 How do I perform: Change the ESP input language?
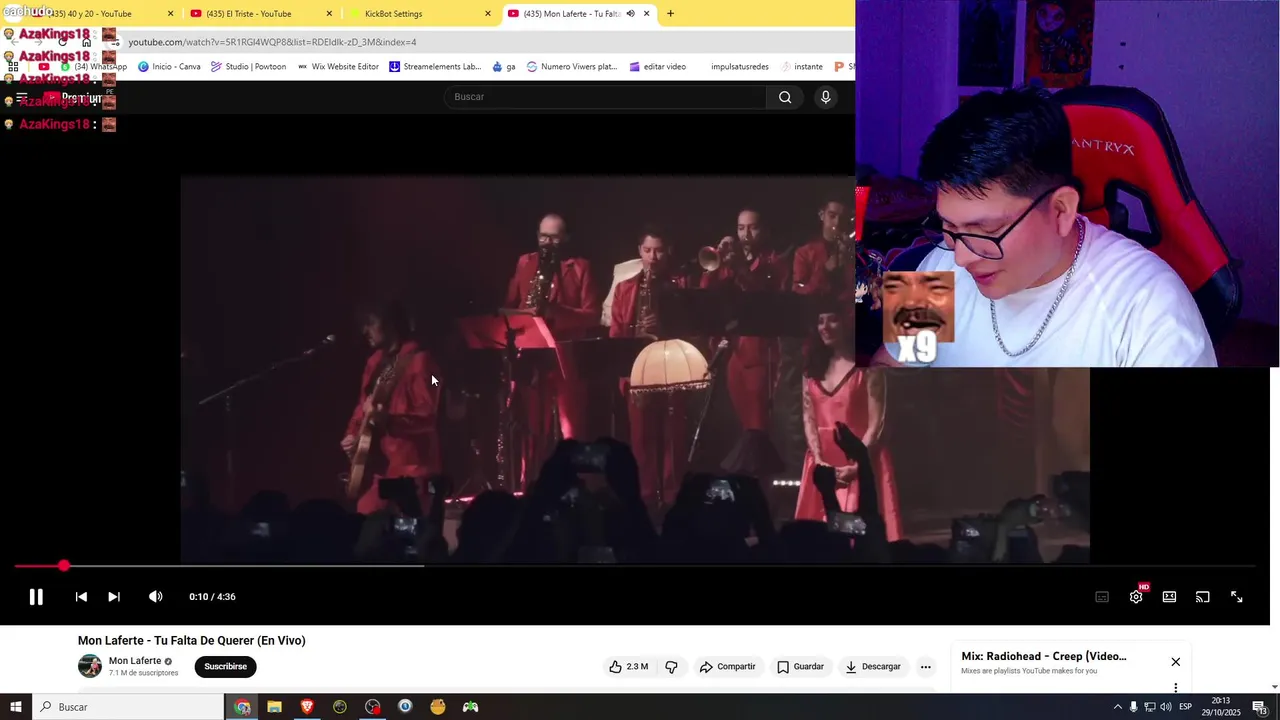(x=1185, y=707)
